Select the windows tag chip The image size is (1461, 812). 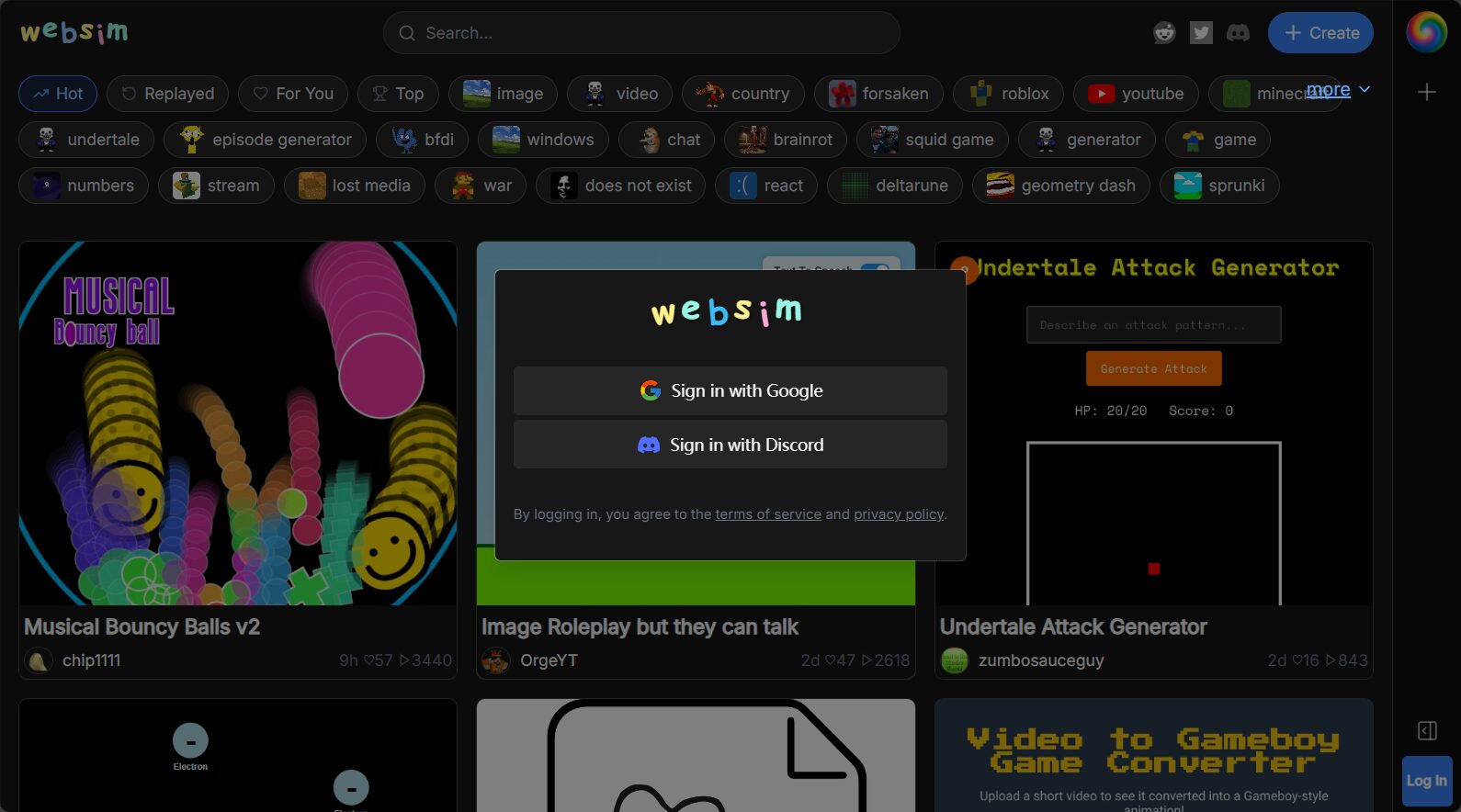click(x=543, y=140)
